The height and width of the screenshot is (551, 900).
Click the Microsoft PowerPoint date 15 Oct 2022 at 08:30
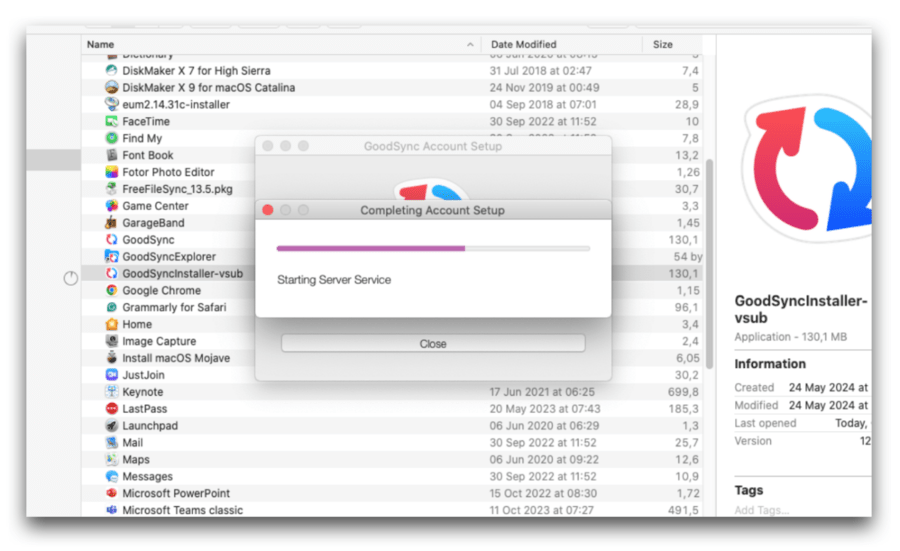[543, 493]
